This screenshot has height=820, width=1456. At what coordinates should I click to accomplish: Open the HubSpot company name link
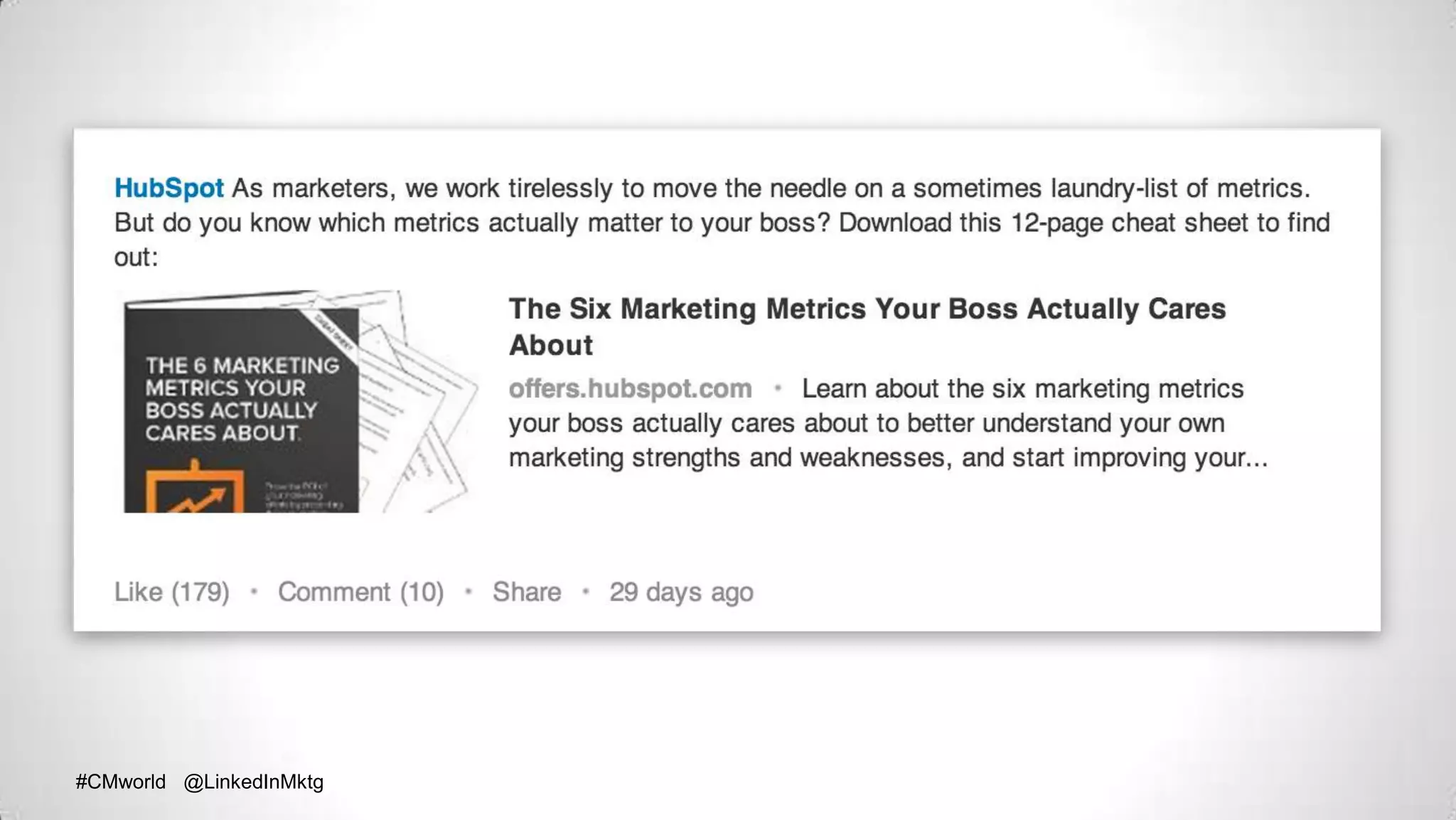tap(169, 188)
